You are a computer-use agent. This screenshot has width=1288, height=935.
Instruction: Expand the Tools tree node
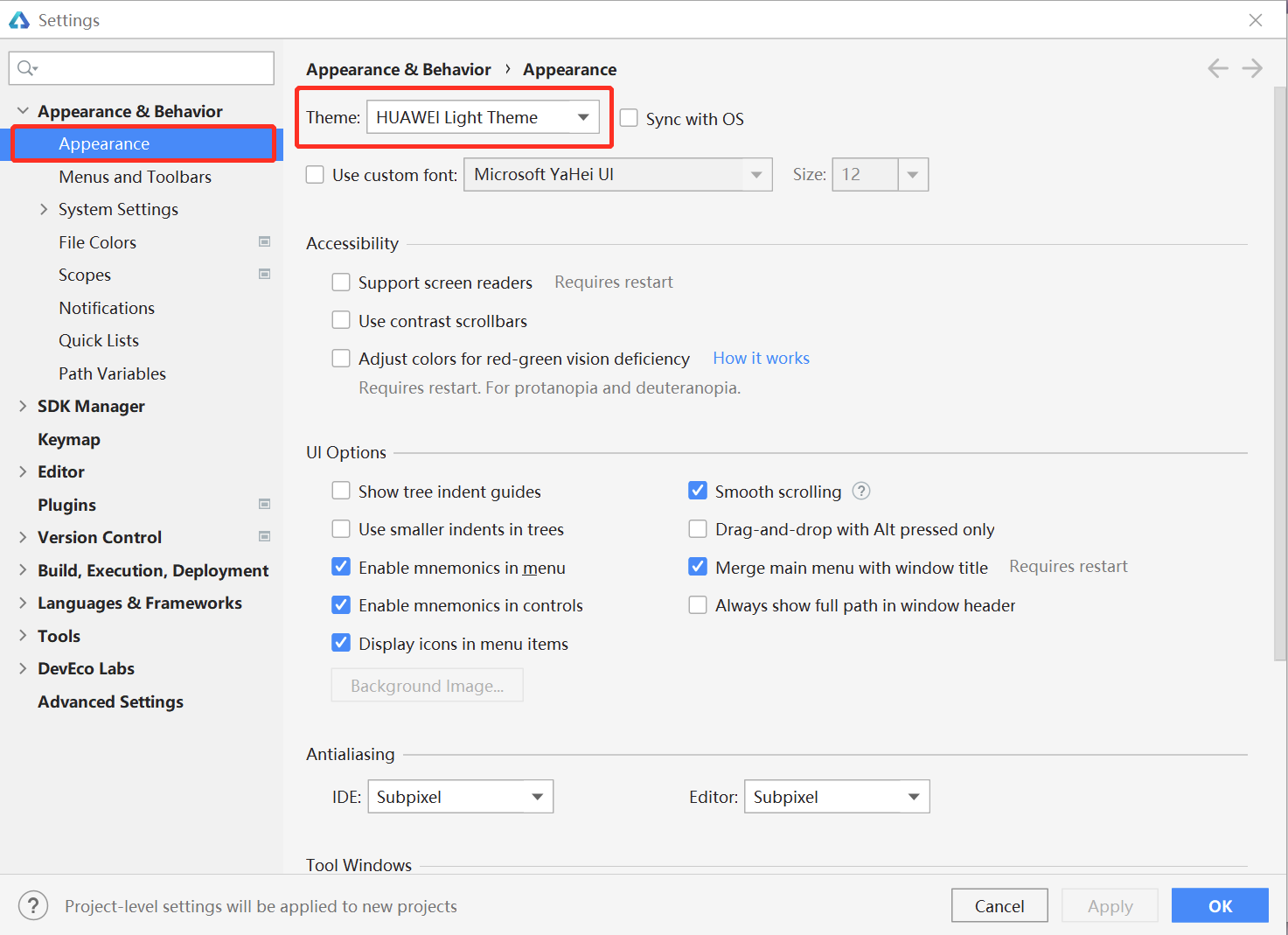coord(23,636)
